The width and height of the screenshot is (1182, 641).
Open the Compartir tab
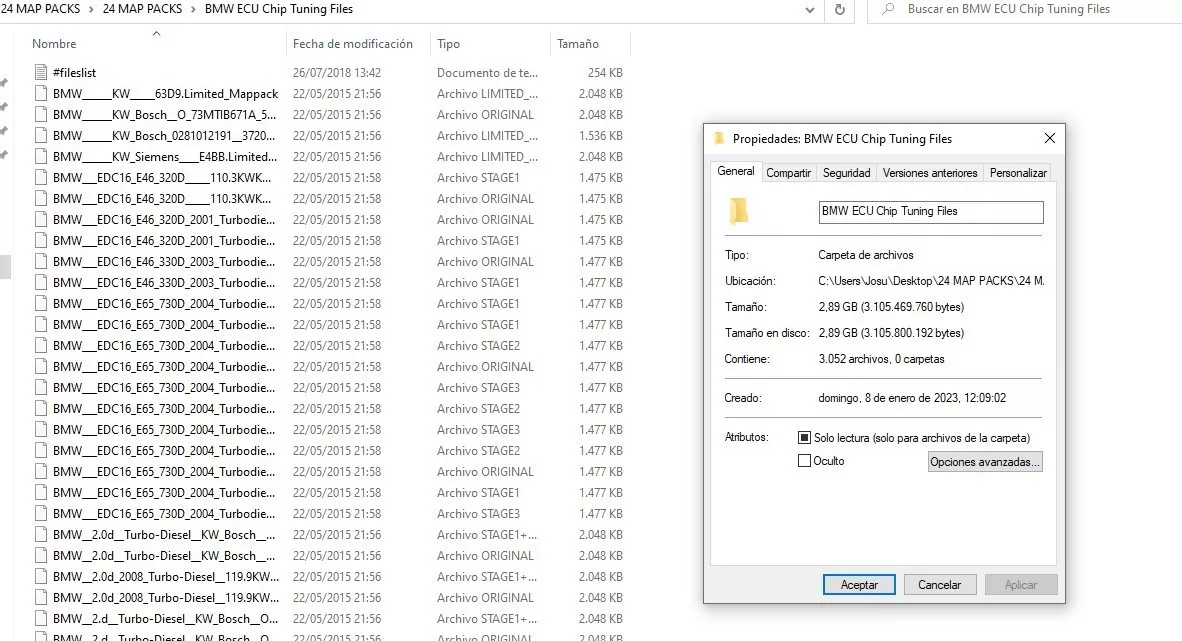click(789, 173)
